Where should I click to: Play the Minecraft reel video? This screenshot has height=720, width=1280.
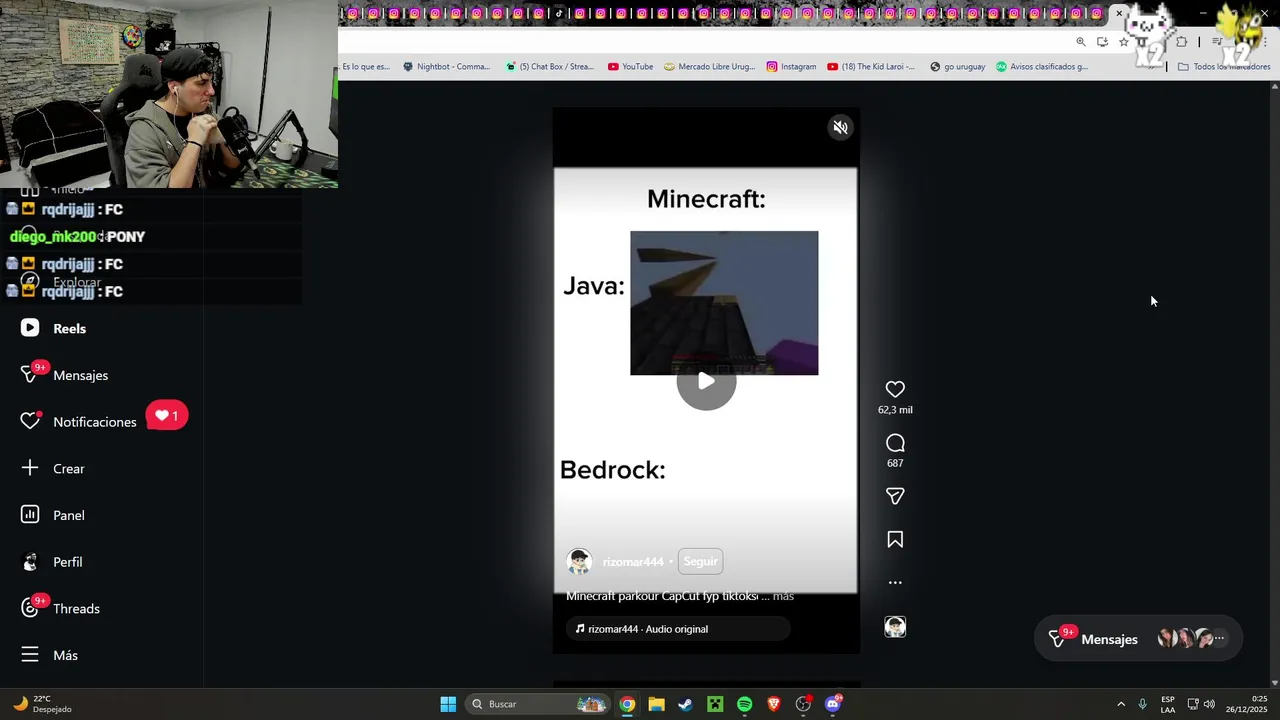(706, 381)
